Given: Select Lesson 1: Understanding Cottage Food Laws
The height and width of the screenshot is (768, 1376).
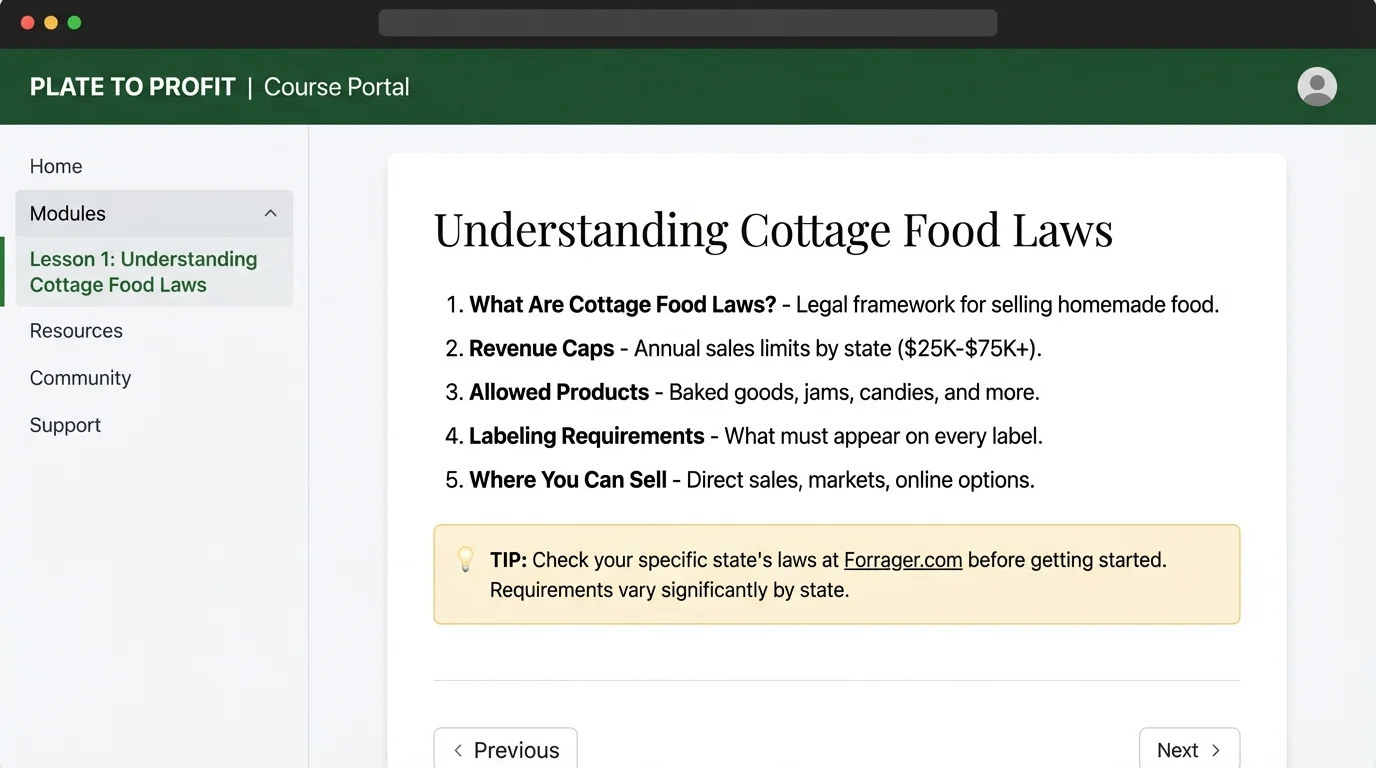Looking at the screenshot, I should (x=143, y=271).
